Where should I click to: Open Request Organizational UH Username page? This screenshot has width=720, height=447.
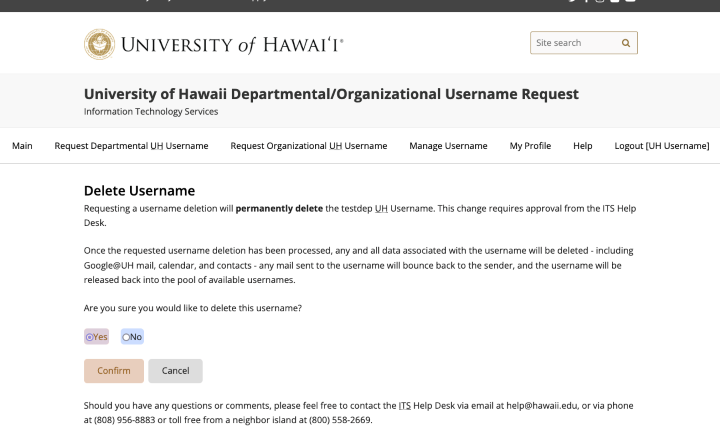(309, 146)
